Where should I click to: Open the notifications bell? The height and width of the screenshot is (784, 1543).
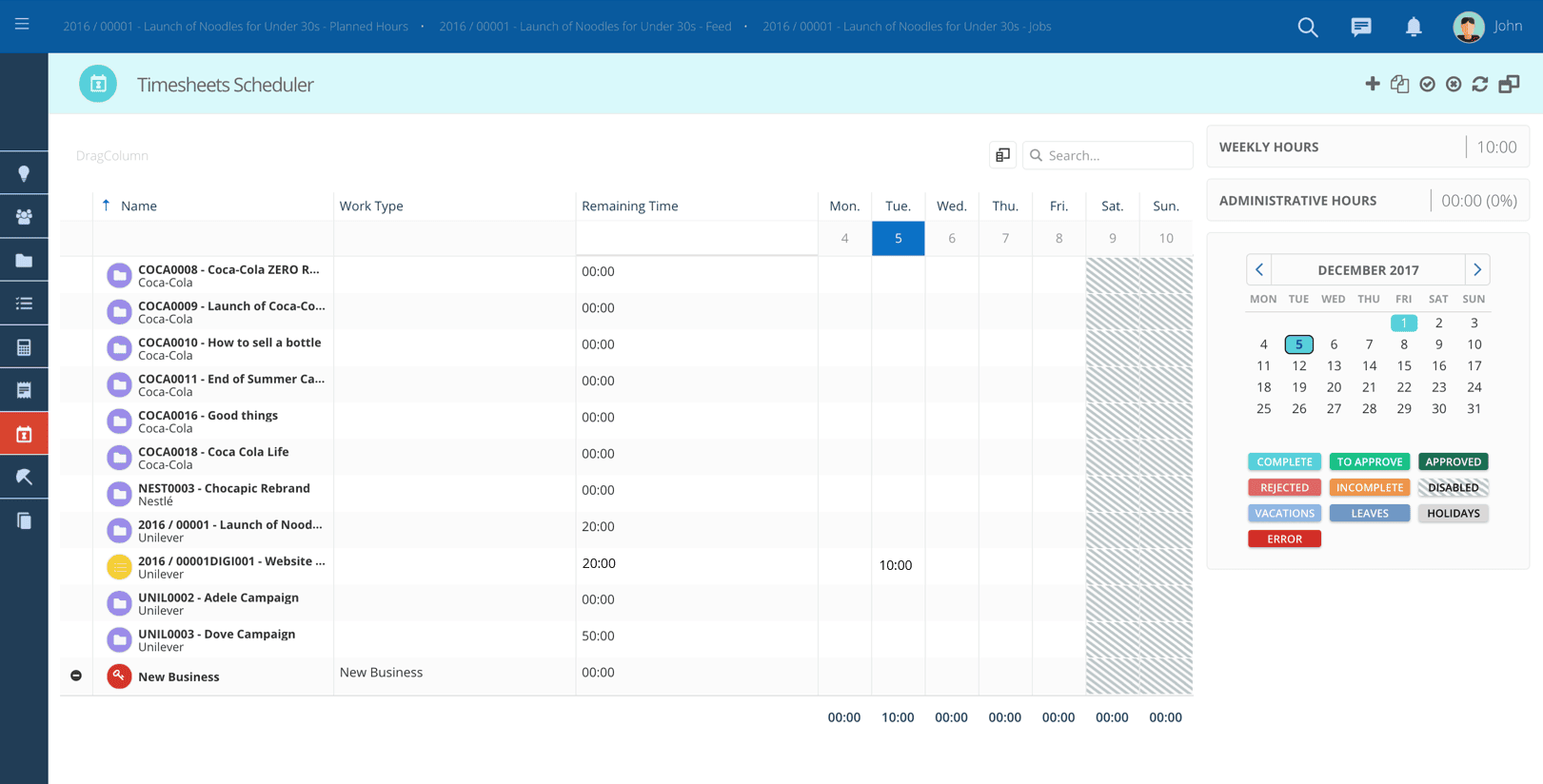tap(1414, 27)
